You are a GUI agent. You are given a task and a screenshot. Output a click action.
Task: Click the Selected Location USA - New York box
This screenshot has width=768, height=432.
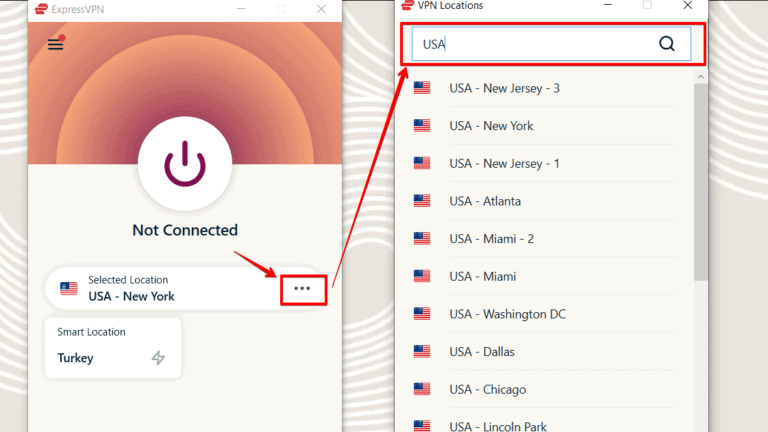(x=186, y=288)
